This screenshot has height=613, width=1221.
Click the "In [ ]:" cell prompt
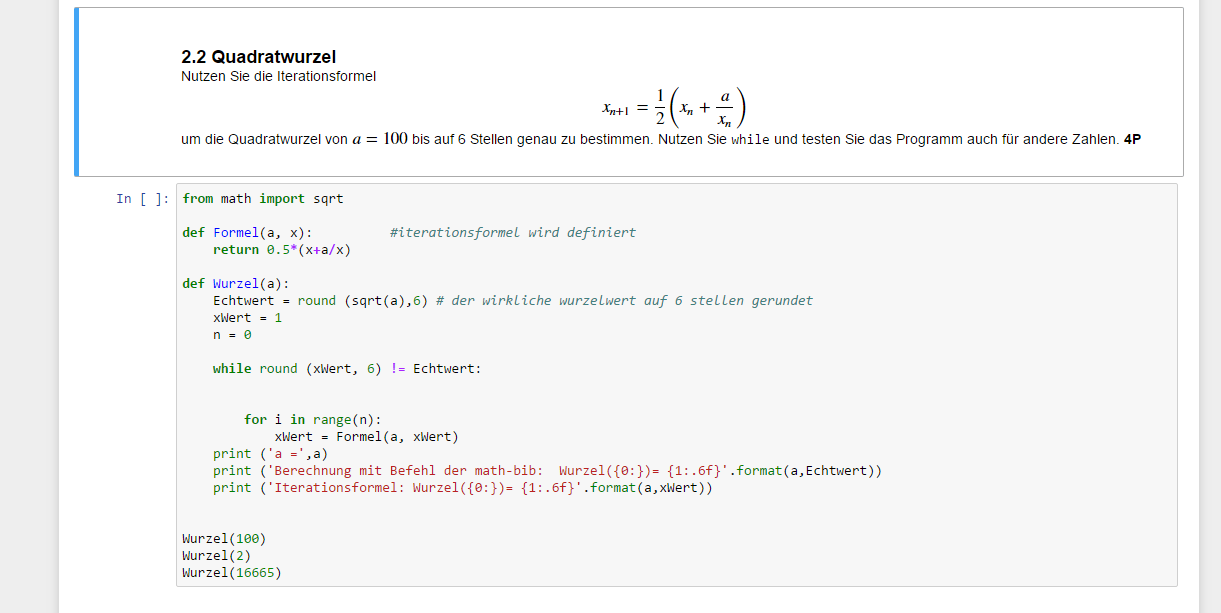(142, 199)
